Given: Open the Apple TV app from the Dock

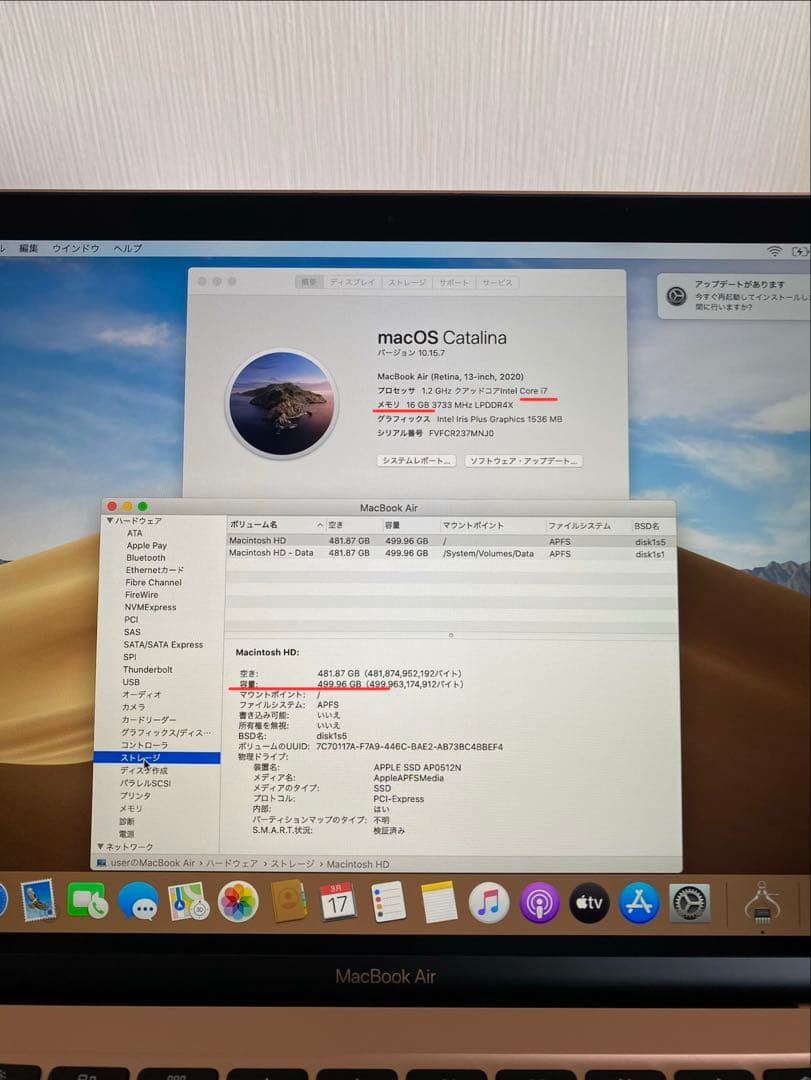Looking at the screenshot, I should click(x=589, y=903).
